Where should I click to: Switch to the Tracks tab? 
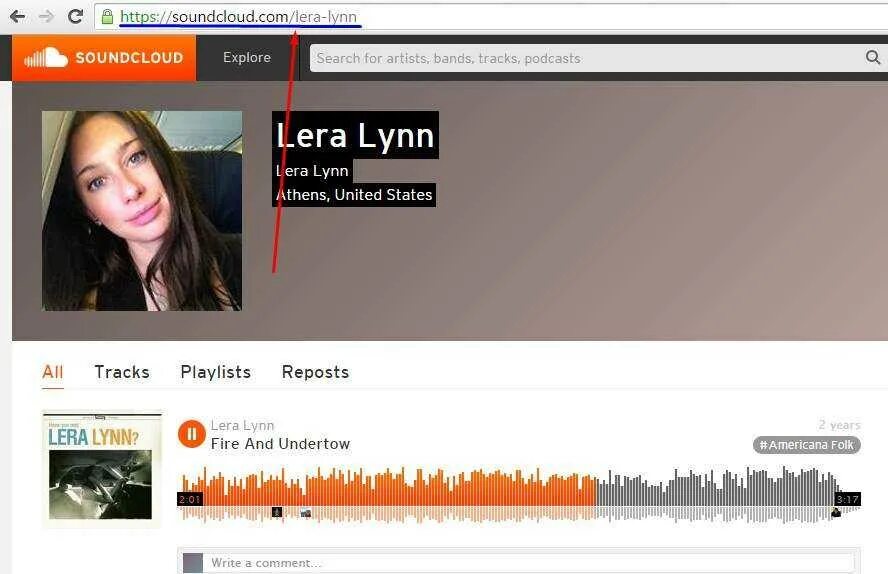pyautogui.click(x=122, y=372)
